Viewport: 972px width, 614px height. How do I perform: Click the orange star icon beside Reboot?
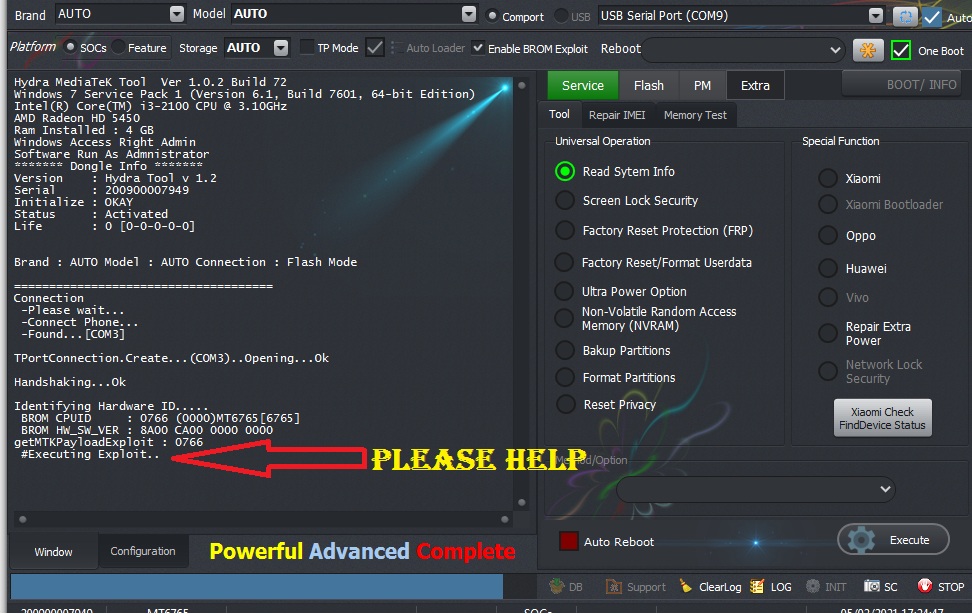pyautogui.click(x=868, y=50)
